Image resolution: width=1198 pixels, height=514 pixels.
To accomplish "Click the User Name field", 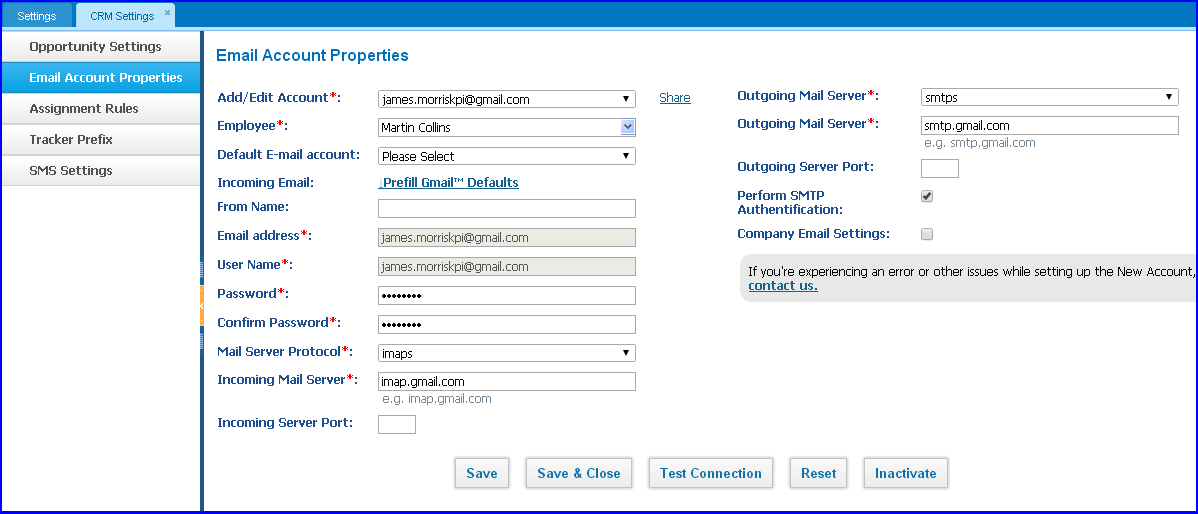I will (x=507, y=267).
